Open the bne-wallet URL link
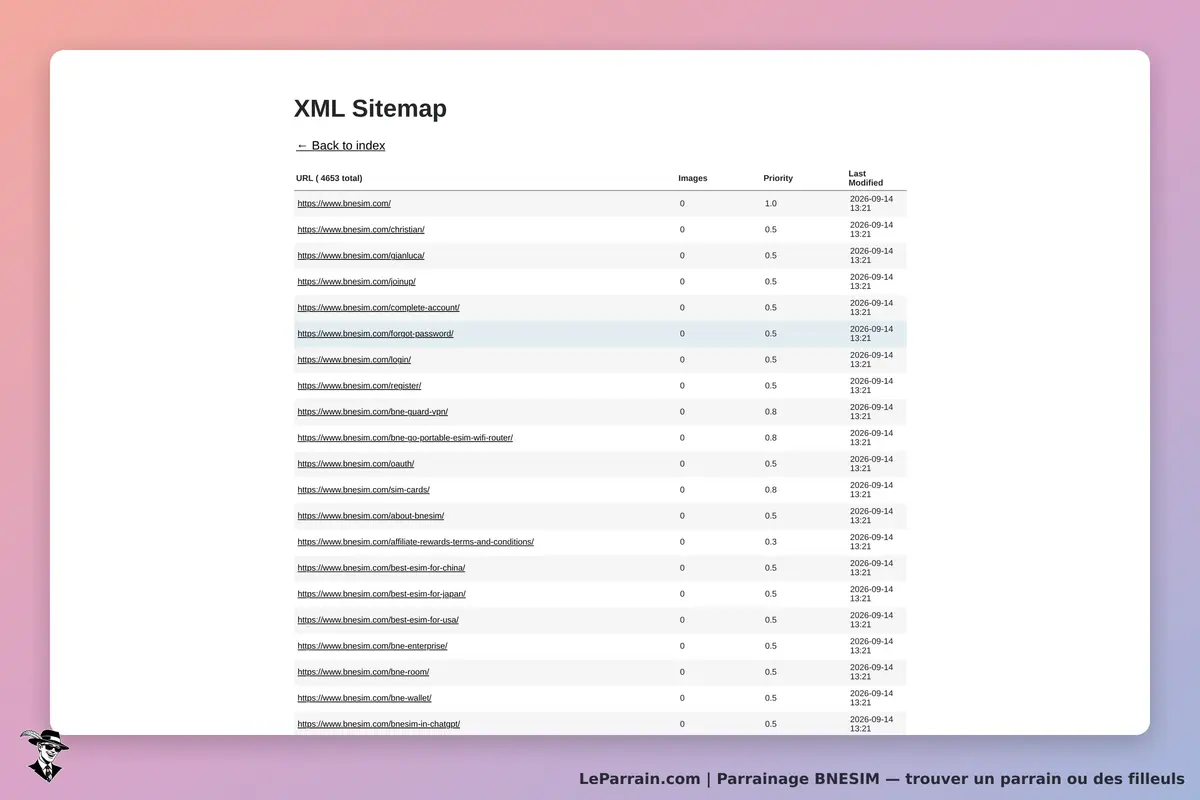The image size is (1200, 800). click(364, 698)
